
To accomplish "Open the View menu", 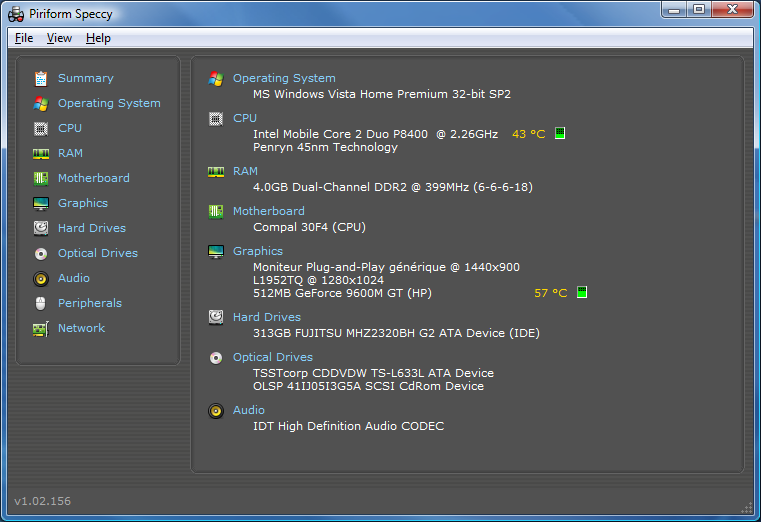I will (x=59, y=38).
